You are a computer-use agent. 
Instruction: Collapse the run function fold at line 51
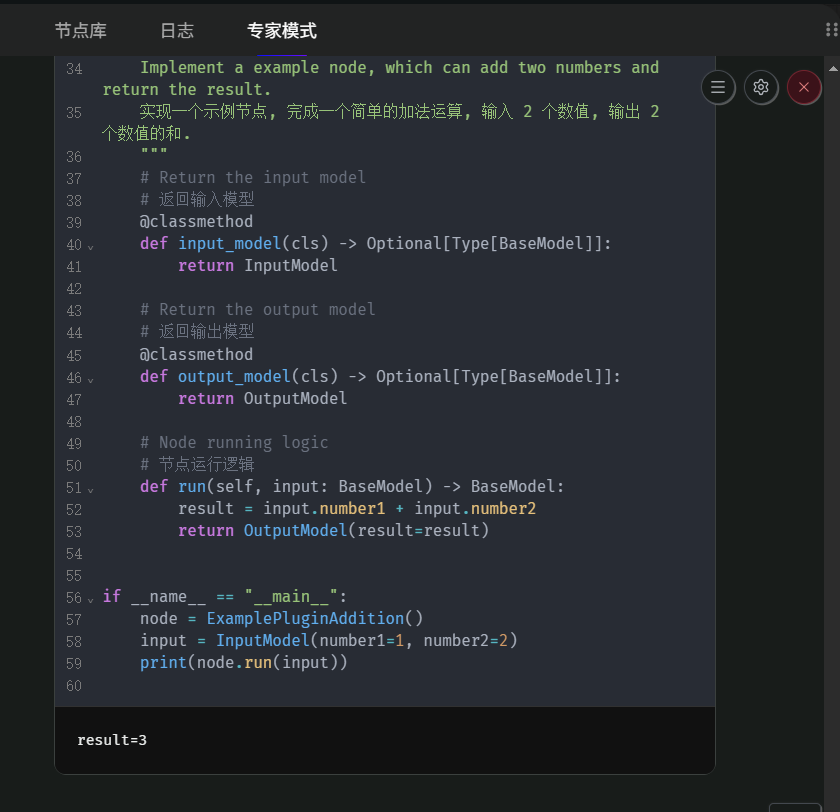[91, 490]
